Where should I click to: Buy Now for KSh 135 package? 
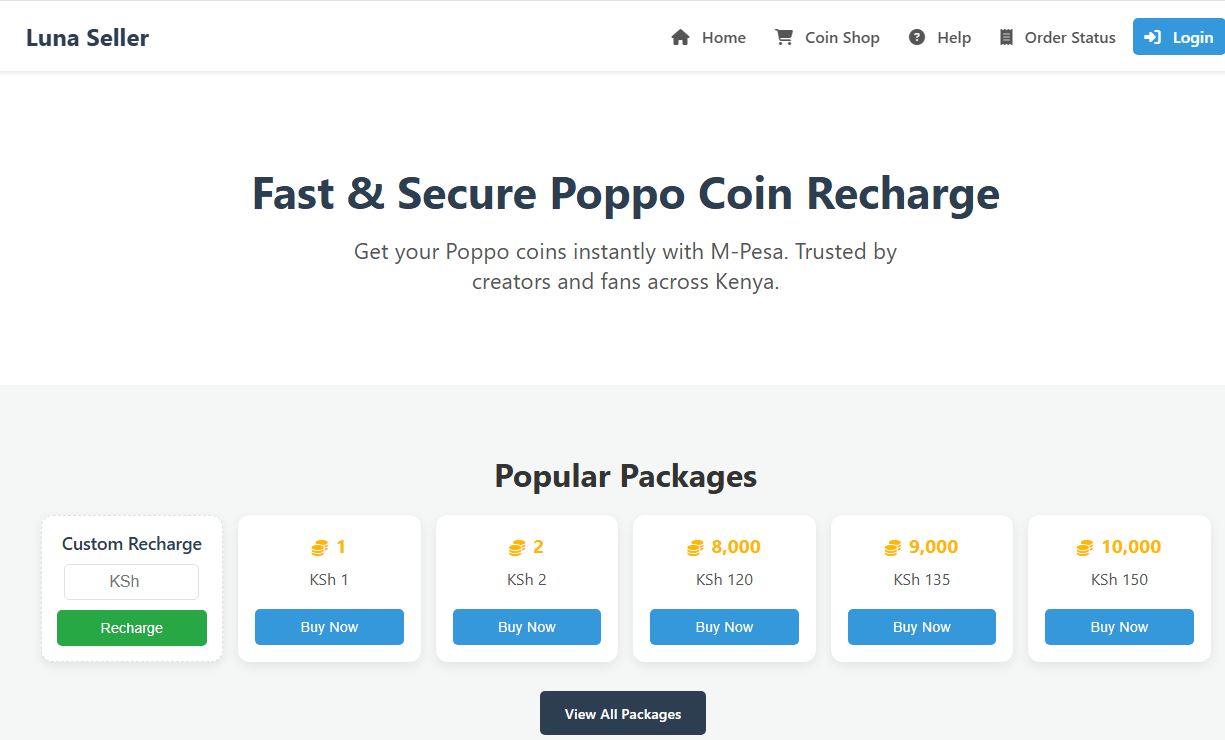[921, 627]
